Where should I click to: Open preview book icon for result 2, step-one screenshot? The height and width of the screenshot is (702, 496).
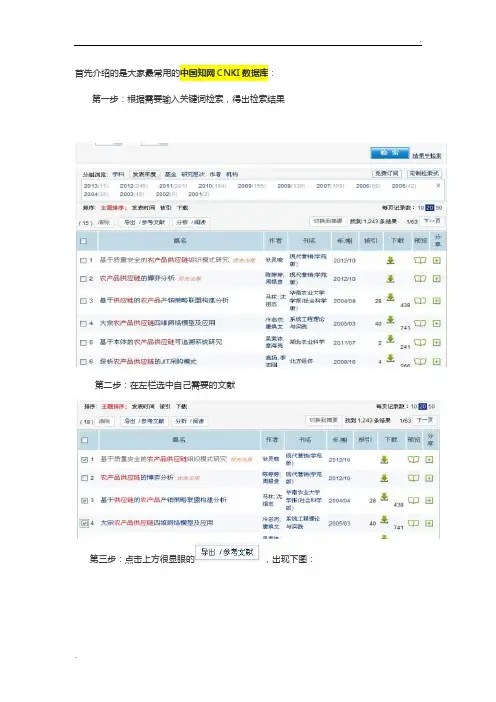point(420,278)
